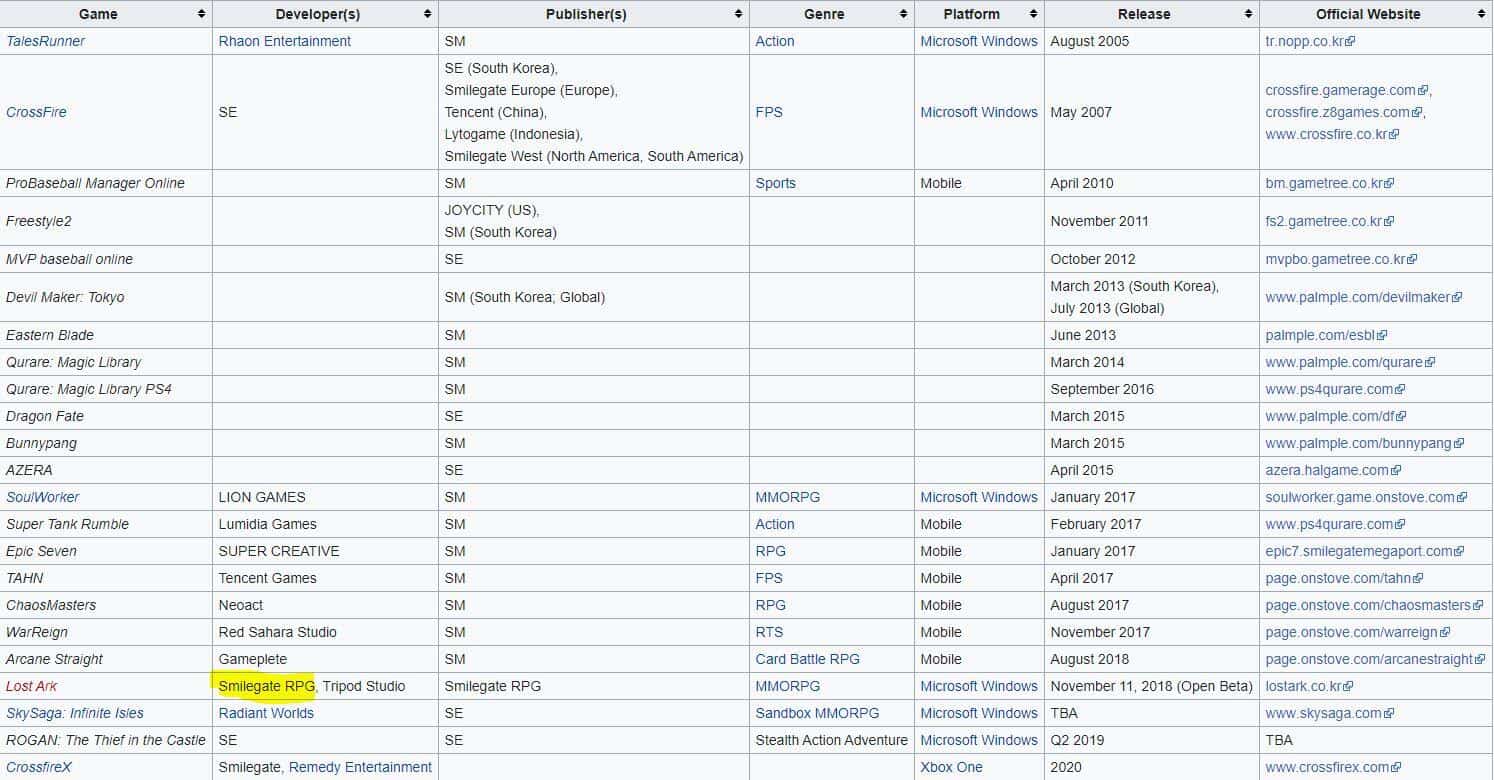The width and height of the screenshot is (1494, 780).
Task: Open the CrossFire game article link
Action: pos(36,112)
